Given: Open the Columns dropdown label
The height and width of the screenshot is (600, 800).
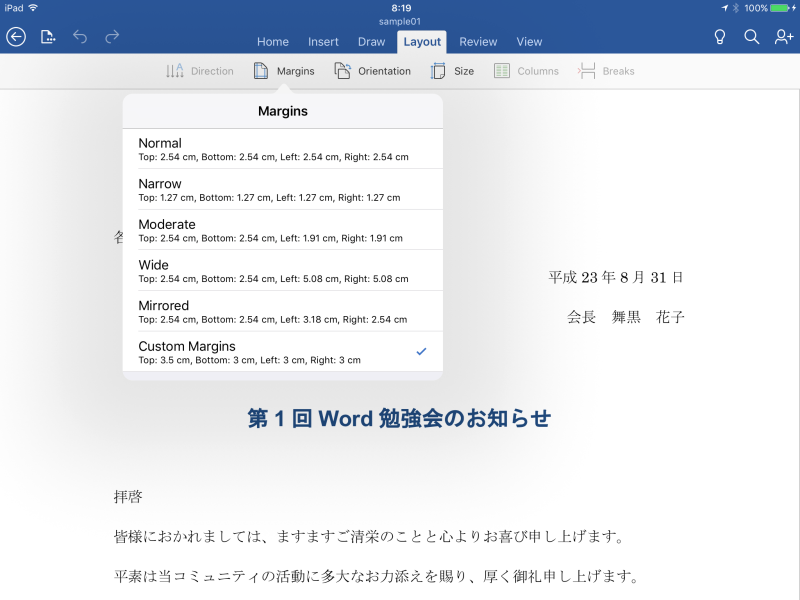Looking at the screenshot, I should (538, 71).
